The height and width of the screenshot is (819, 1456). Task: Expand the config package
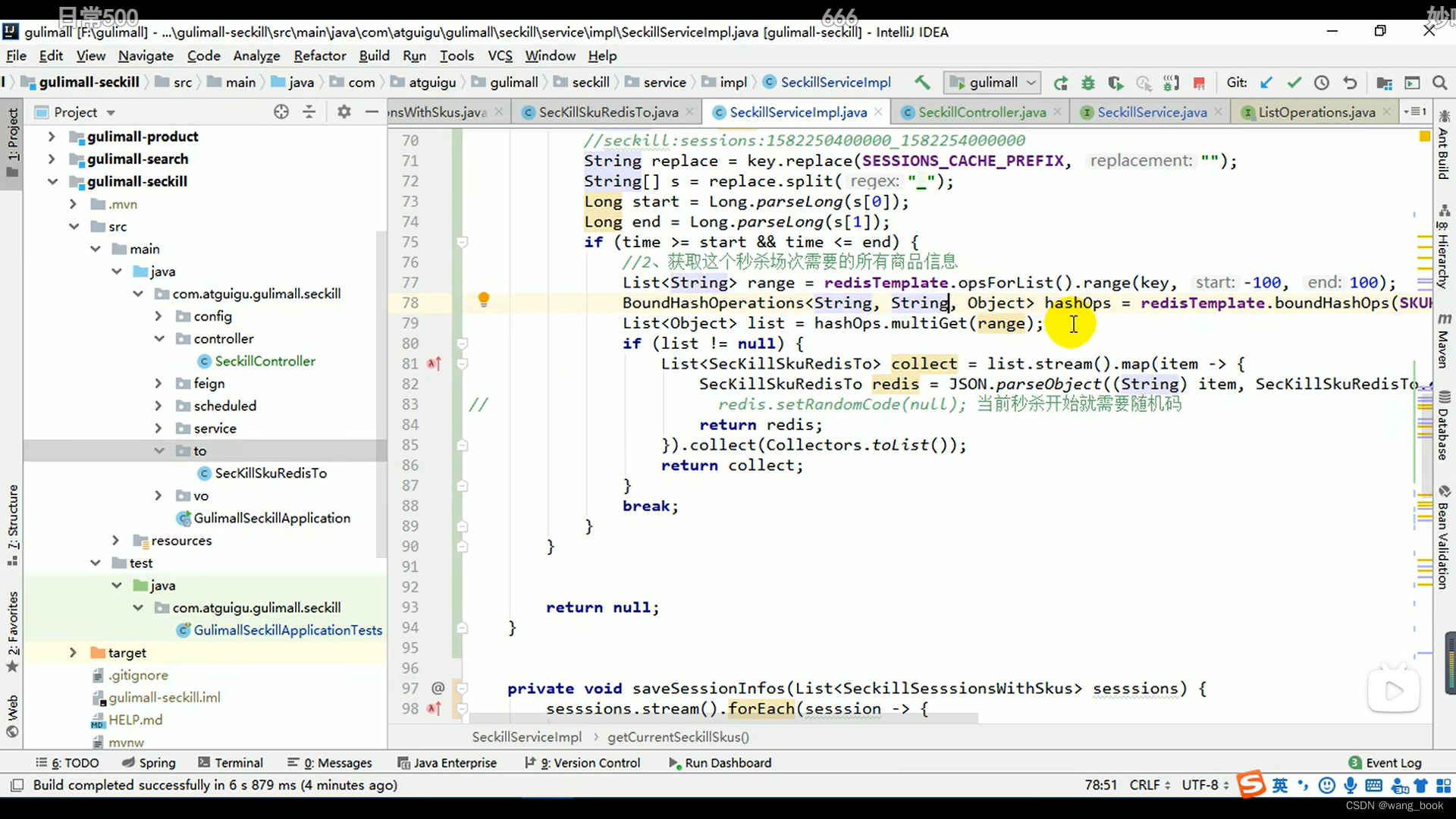coord(158,316)
